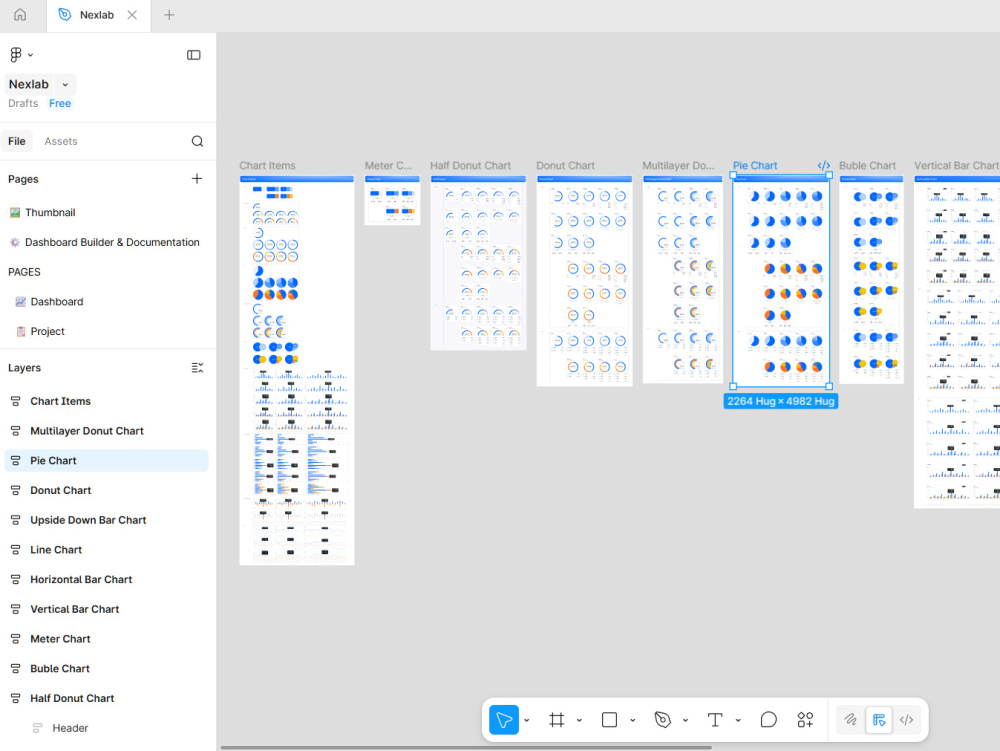Open the Nexlab file name dropdown

[x=65, y=84]
